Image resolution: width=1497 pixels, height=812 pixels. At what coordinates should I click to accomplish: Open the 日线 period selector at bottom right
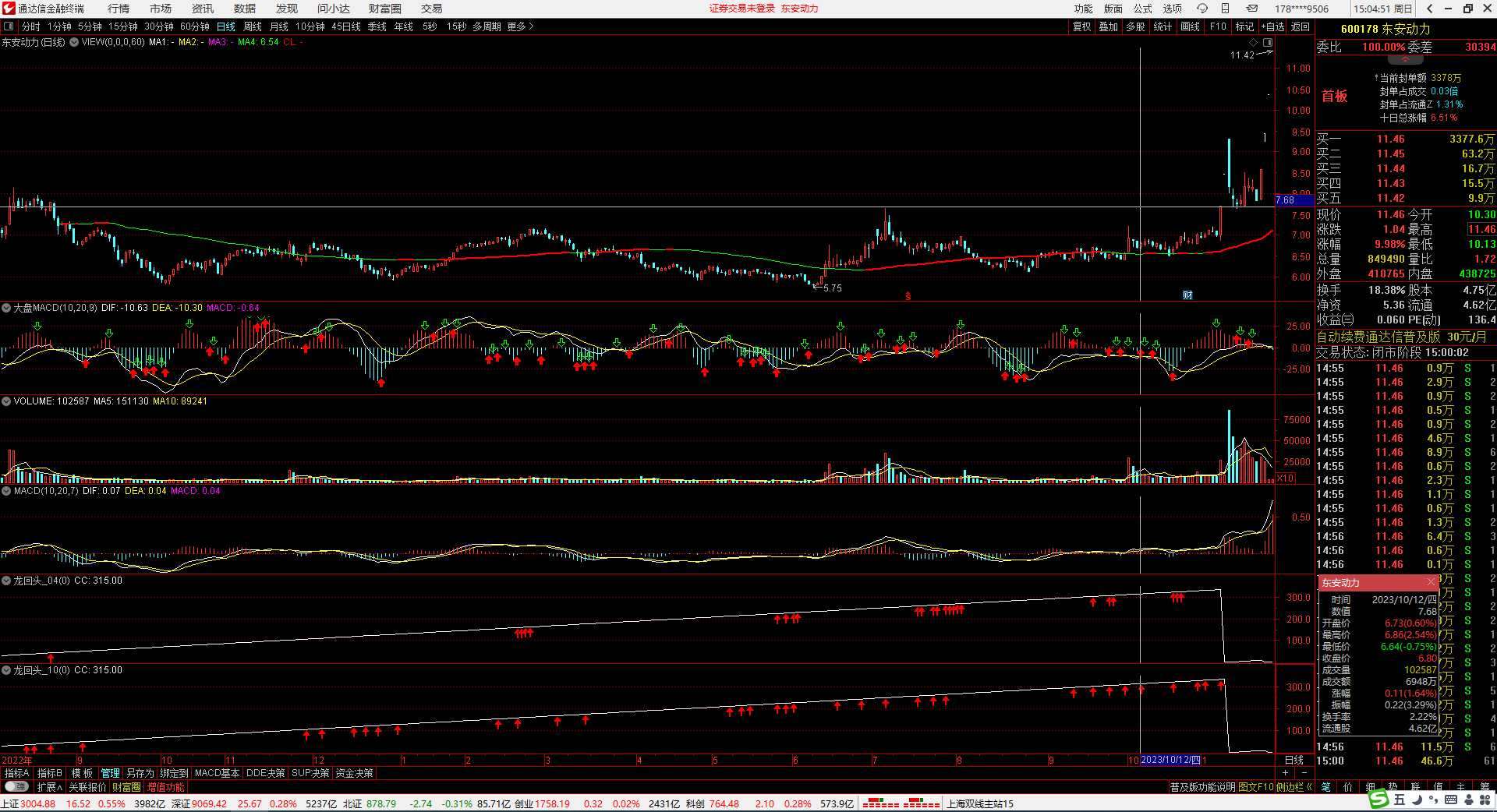[x=1294, y=760]
